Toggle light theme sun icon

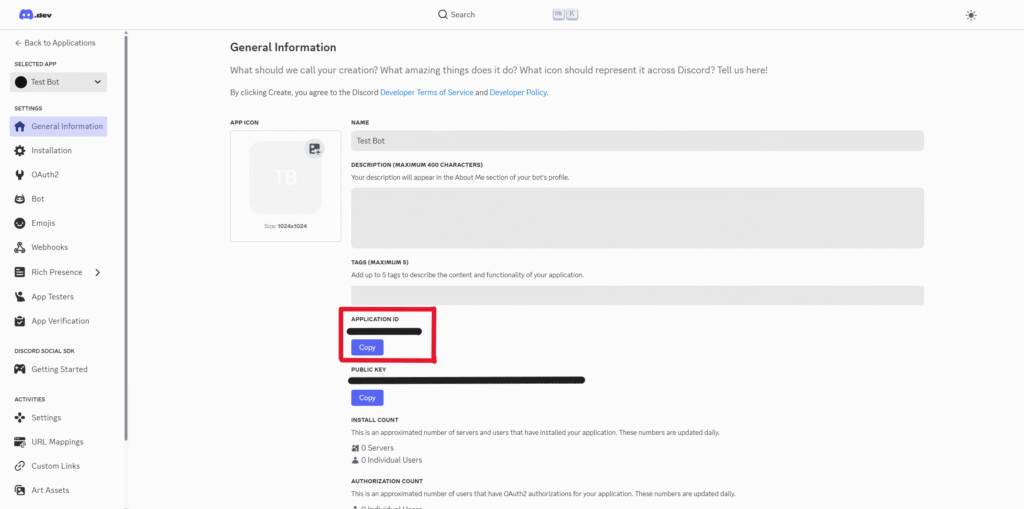coord(971,15)
